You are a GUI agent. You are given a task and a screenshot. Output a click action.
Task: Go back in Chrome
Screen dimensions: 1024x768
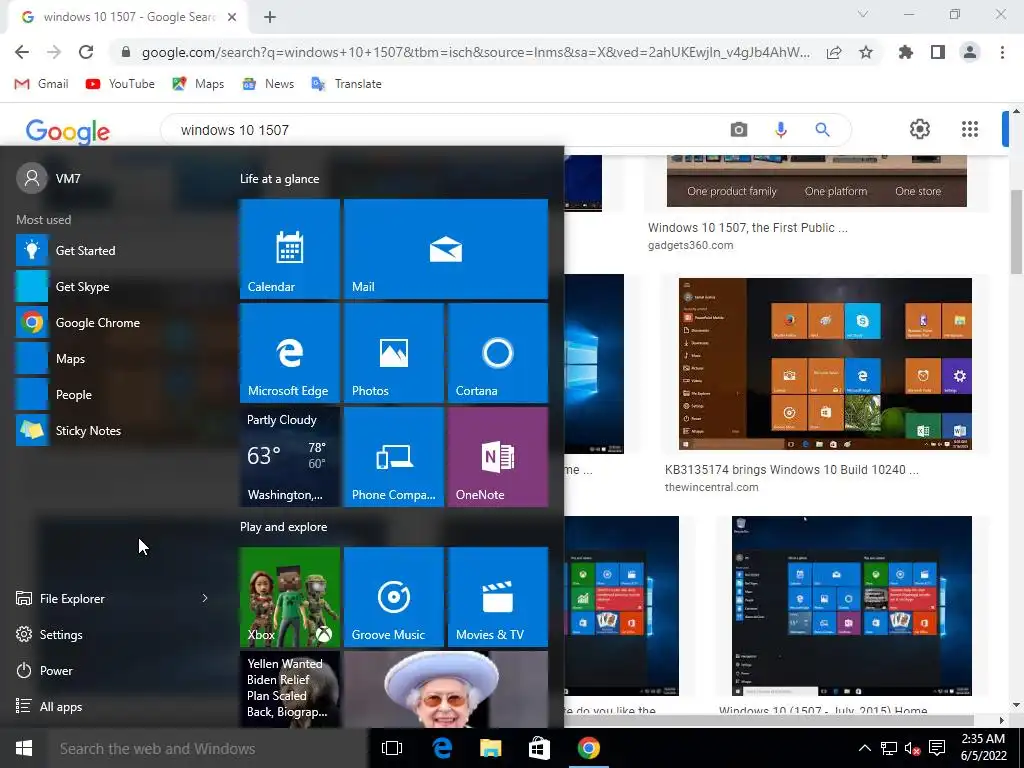pyautogui.click(x=22, y=52)
